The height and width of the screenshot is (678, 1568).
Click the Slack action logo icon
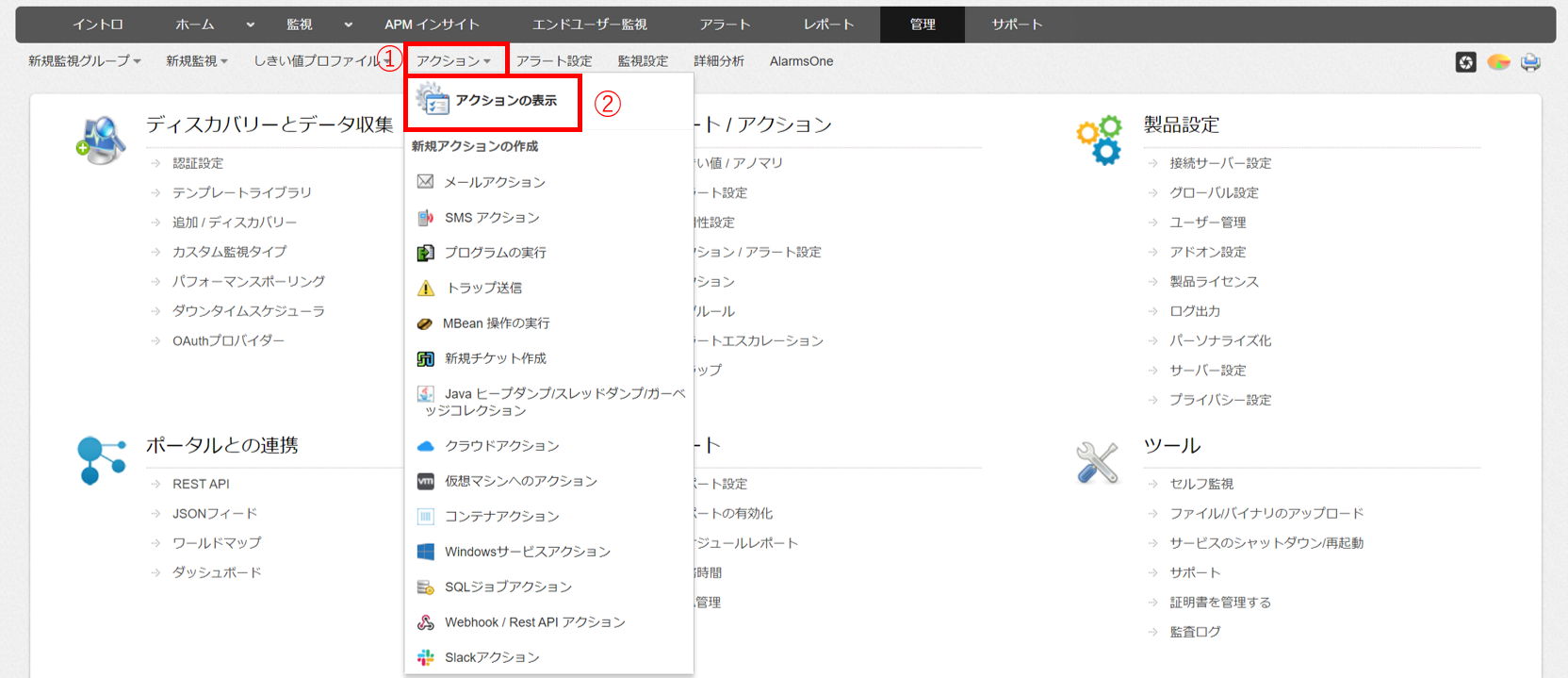click(x=425, y=657)
